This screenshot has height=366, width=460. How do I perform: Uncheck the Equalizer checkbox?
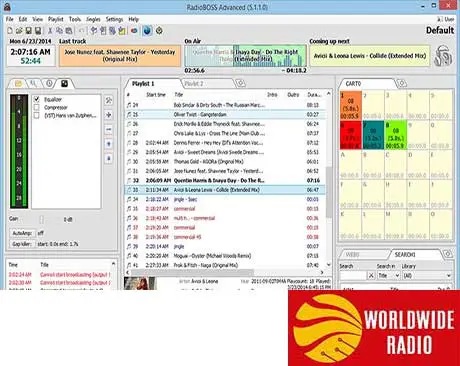coord(37,99)
